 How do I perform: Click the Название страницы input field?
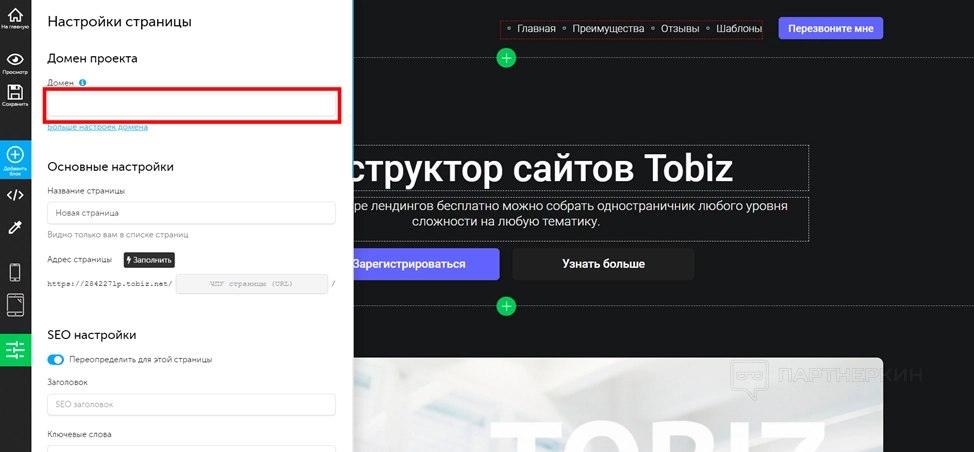[191, 213]
